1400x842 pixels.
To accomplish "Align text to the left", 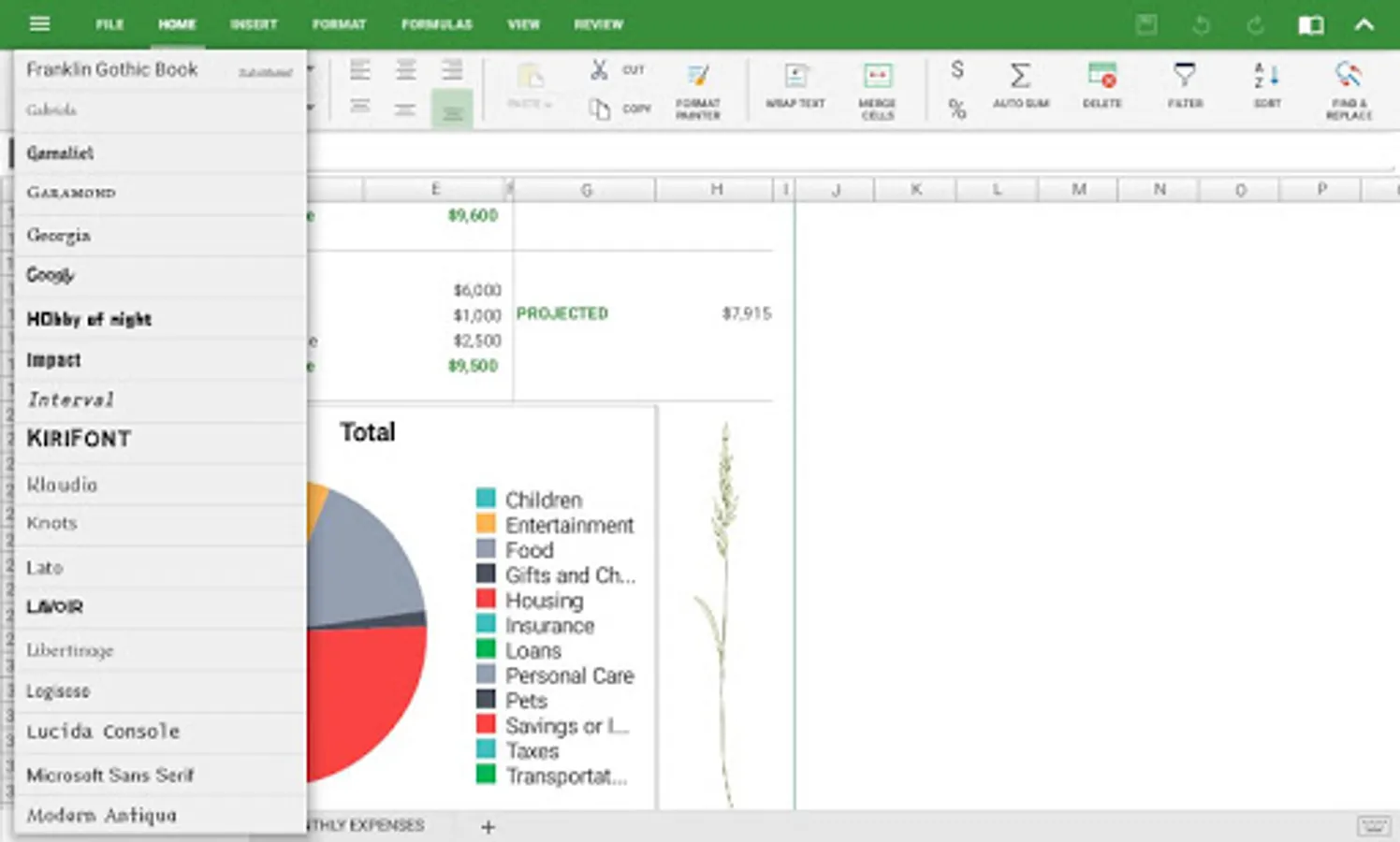I will tap(360, 69).
